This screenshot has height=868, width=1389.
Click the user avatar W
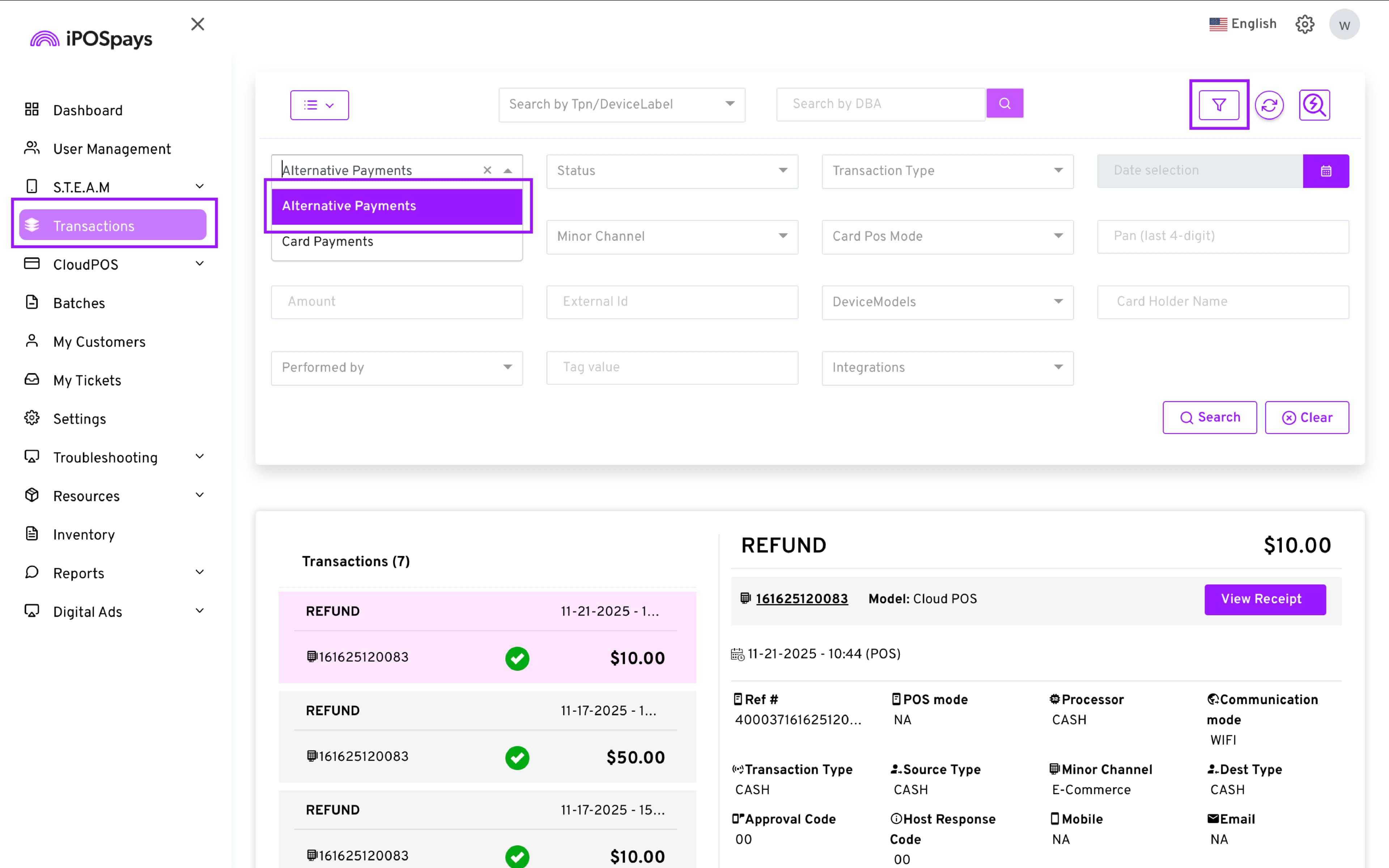tap(1344, 25)
